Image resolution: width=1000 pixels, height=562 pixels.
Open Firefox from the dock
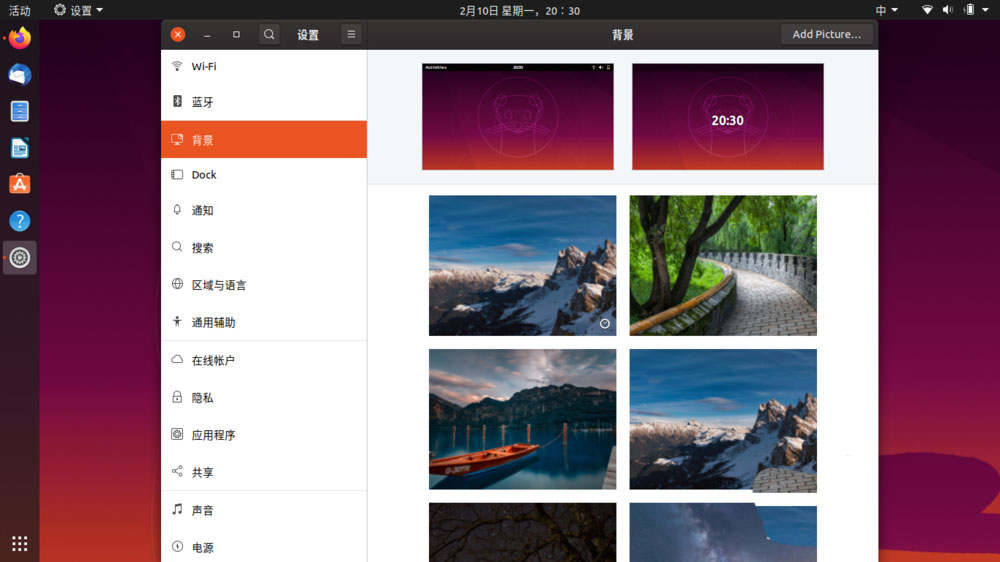tap(20, 39)
